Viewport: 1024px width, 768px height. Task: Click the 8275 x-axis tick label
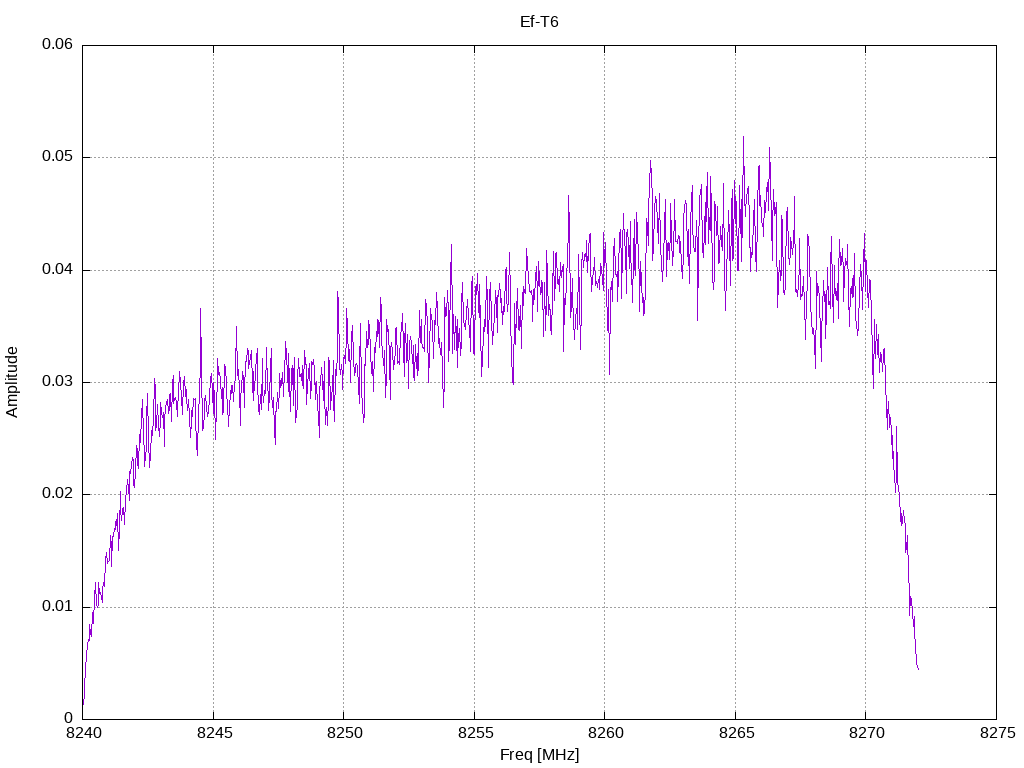pos(999,733)
